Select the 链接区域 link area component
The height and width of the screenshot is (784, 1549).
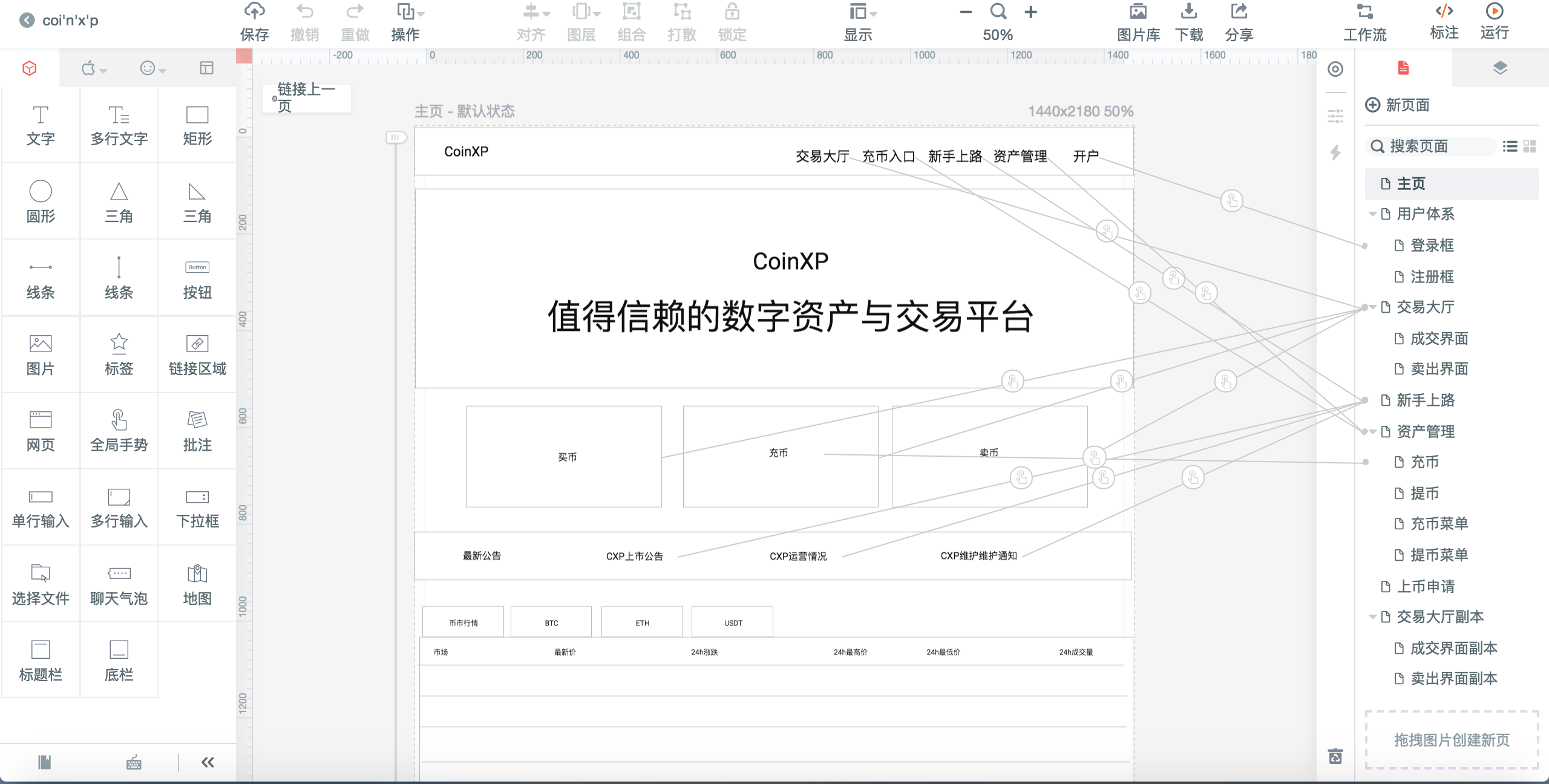197,354
